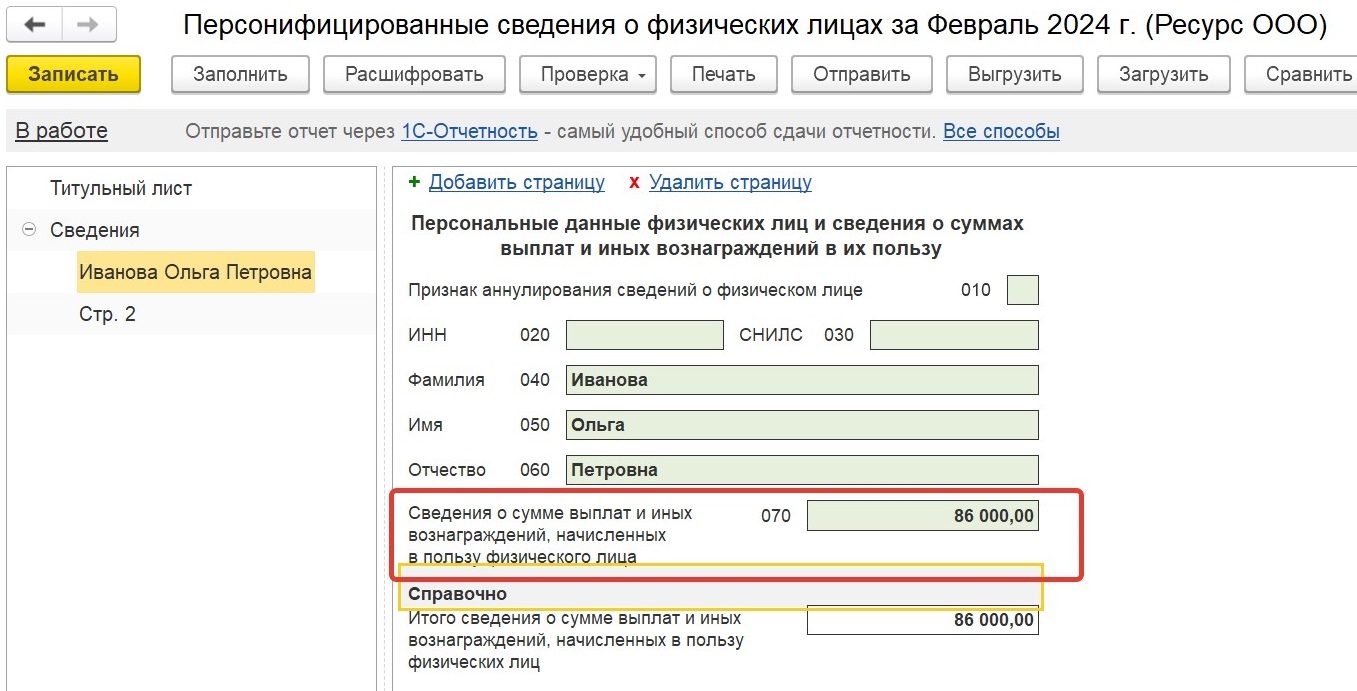
Task: Toggle the annulment flag box 010
Action: coord(1022,290)
